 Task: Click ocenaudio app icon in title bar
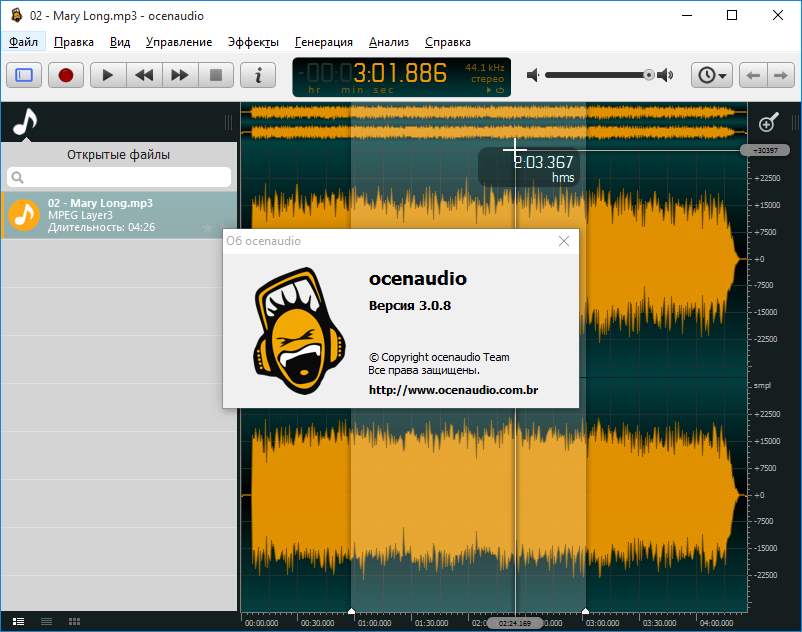[17, 15]
